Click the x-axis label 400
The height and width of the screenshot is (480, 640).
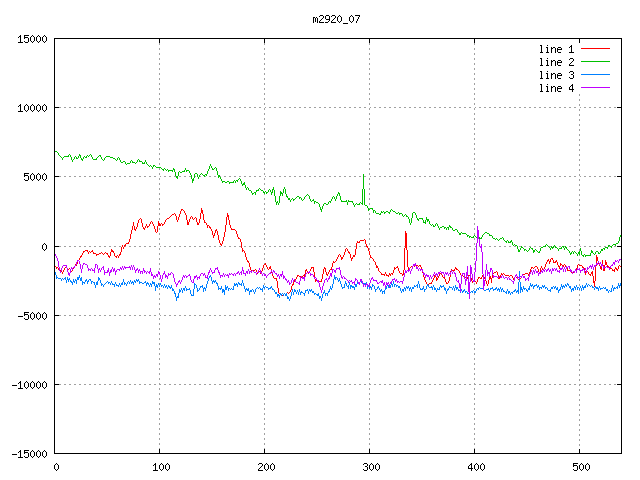[x=476, y=467]
